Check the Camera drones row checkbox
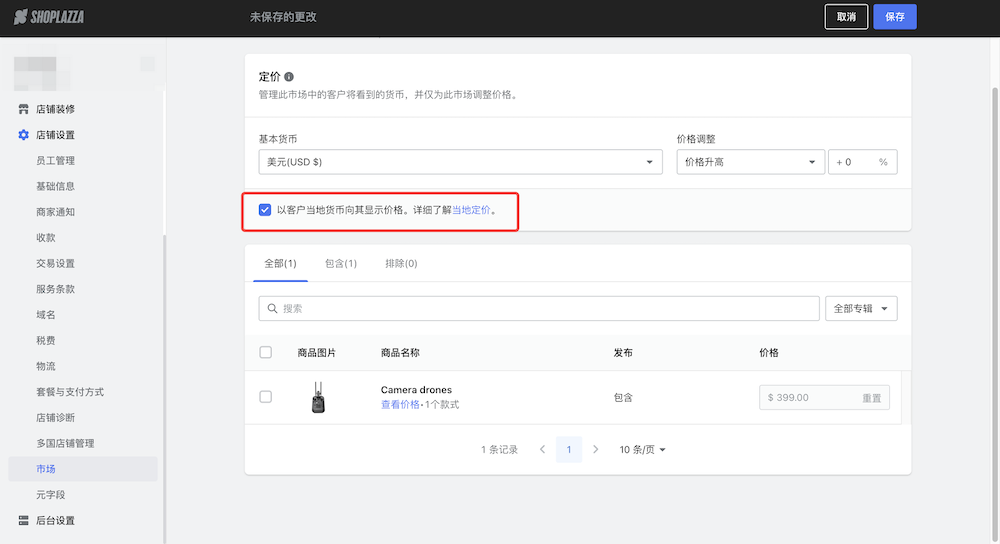The height and width of the screenshot is (544, 1000). (x=265, y=397)
